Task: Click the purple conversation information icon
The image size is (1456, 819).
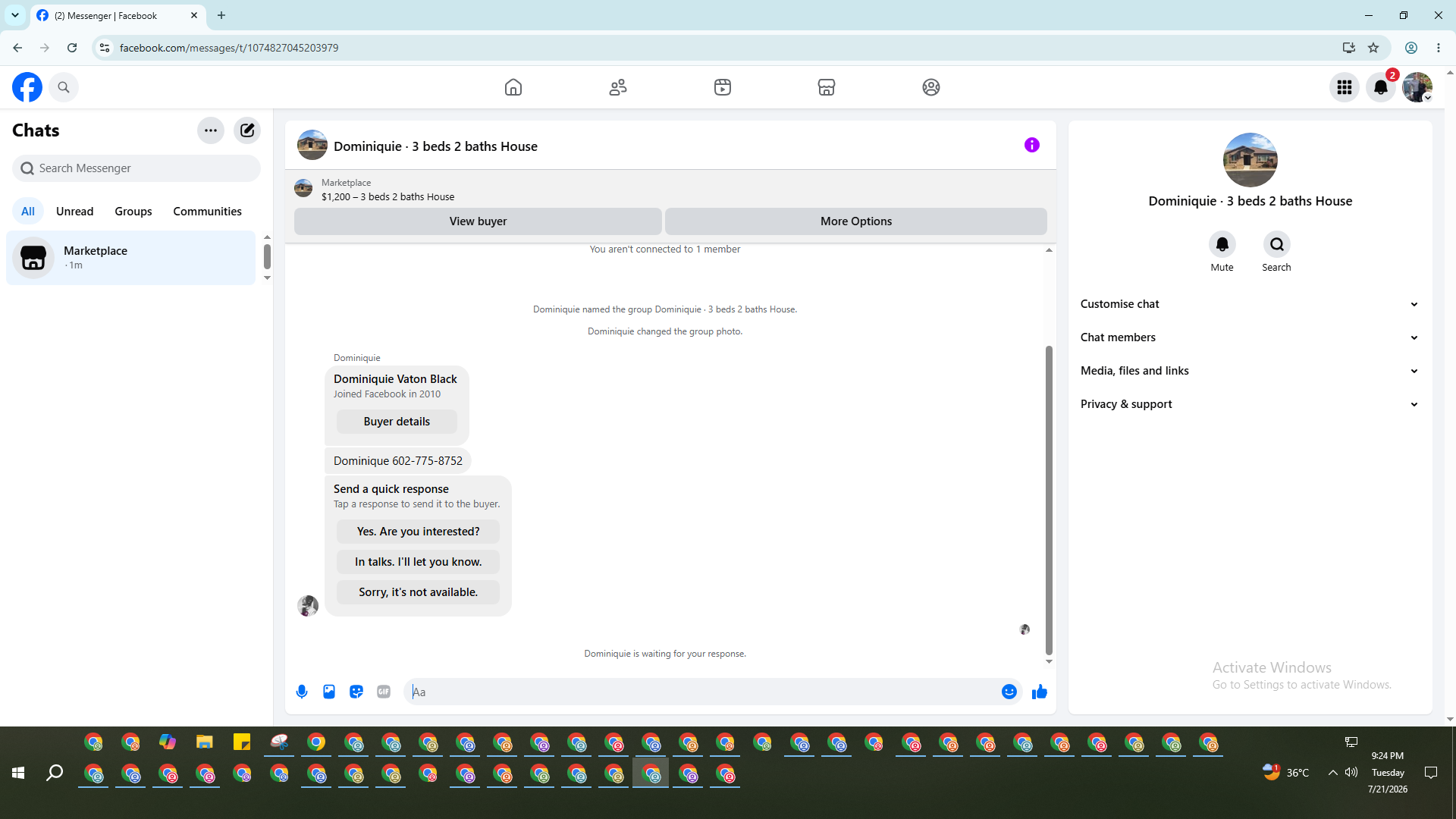Action: [1032, 145]
